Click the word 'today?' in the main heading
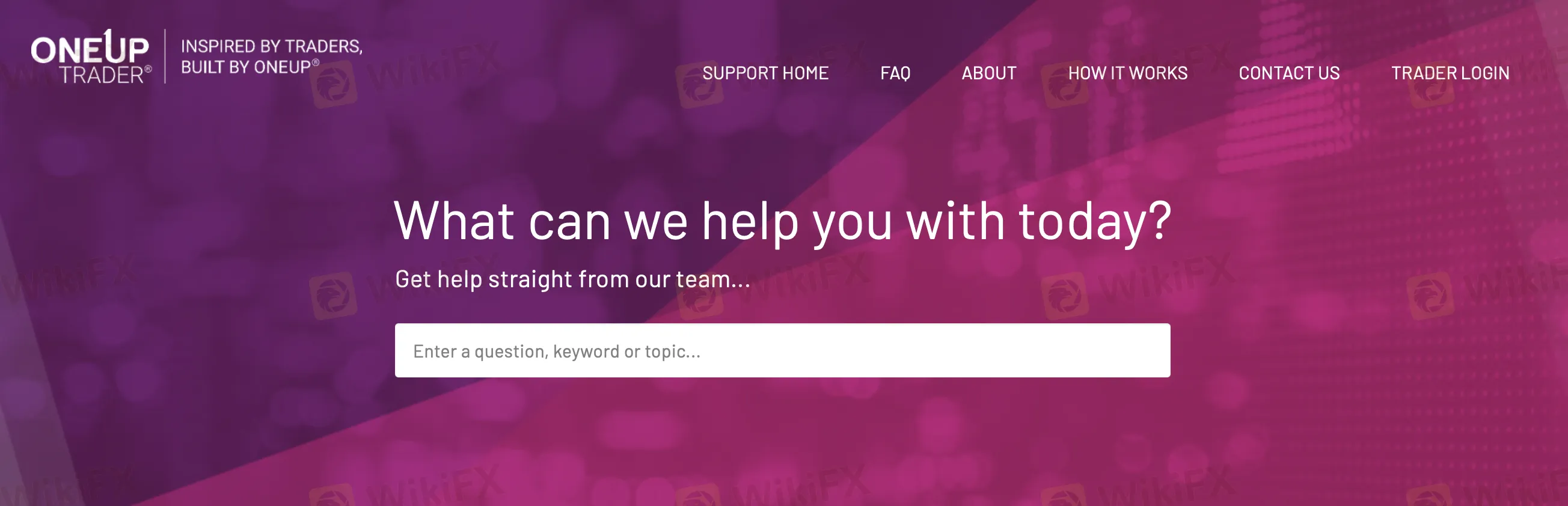 1094,221
